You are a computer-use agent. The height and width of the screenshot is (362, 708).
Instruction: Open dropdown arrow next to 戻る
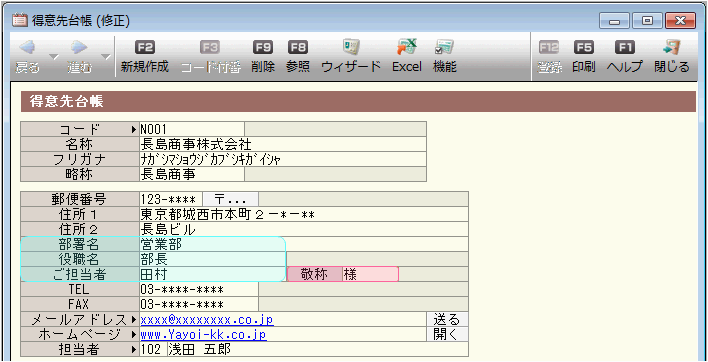(x=54, y=57)
